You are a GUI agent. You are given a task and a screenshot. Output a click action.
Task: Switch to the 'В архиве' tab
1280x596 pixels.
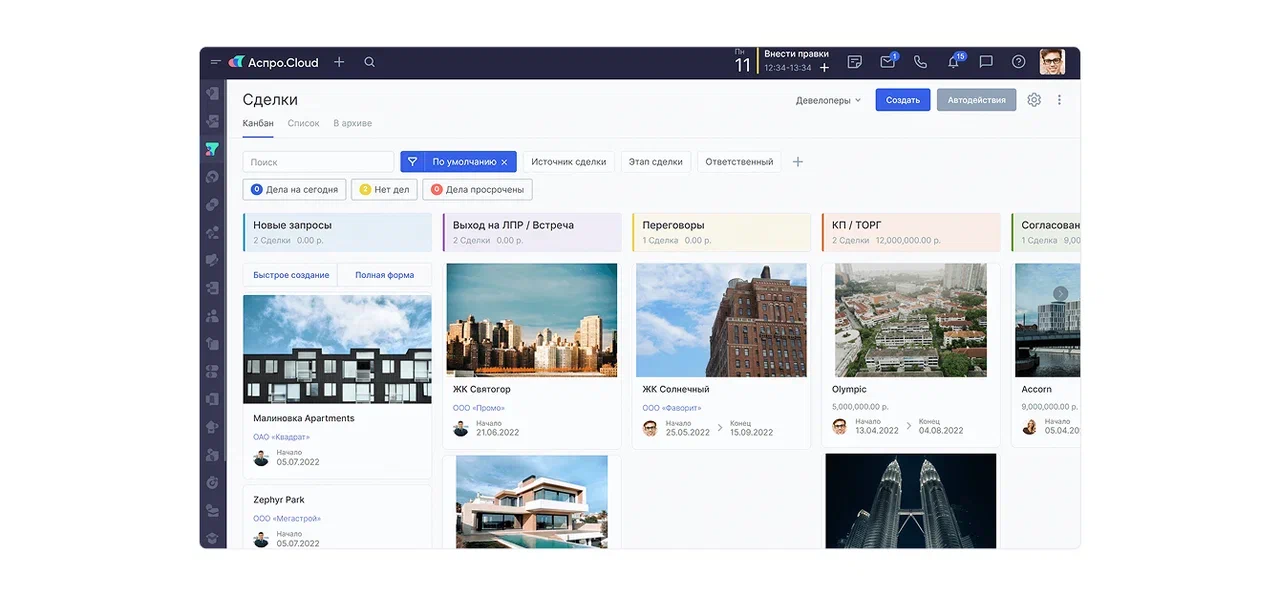point(352,123)
